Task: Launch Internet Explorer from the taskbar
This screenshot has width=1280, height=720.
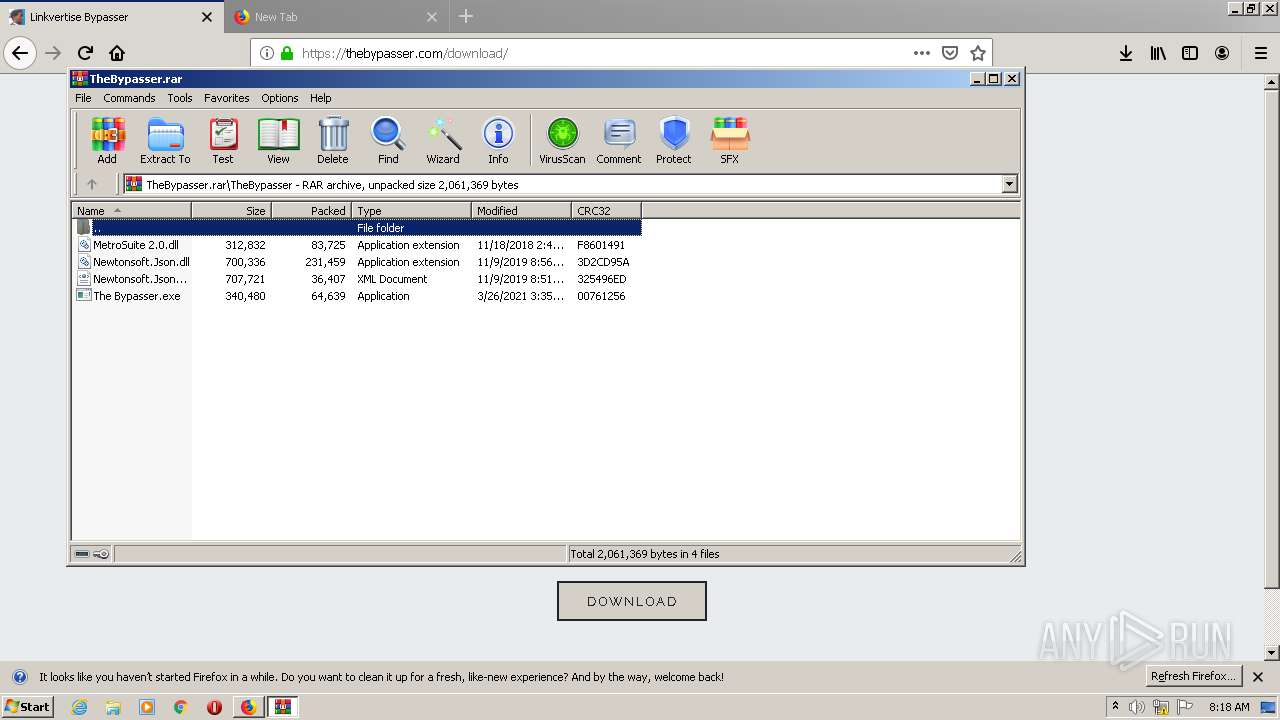Action: (79, 707)
